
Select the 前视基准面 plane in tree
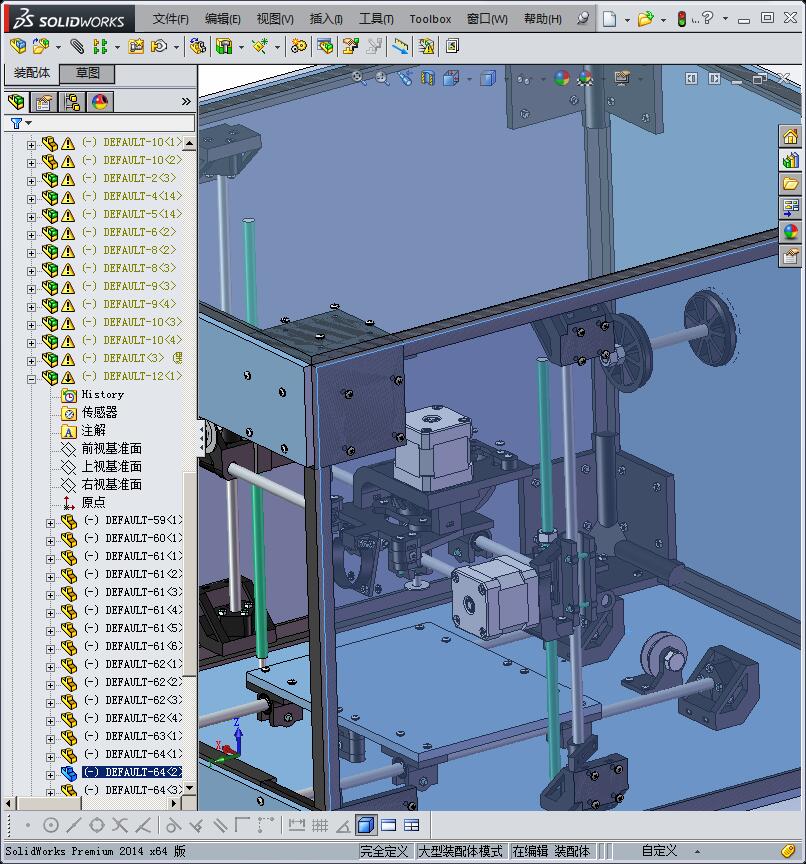[x=112, y=449]
